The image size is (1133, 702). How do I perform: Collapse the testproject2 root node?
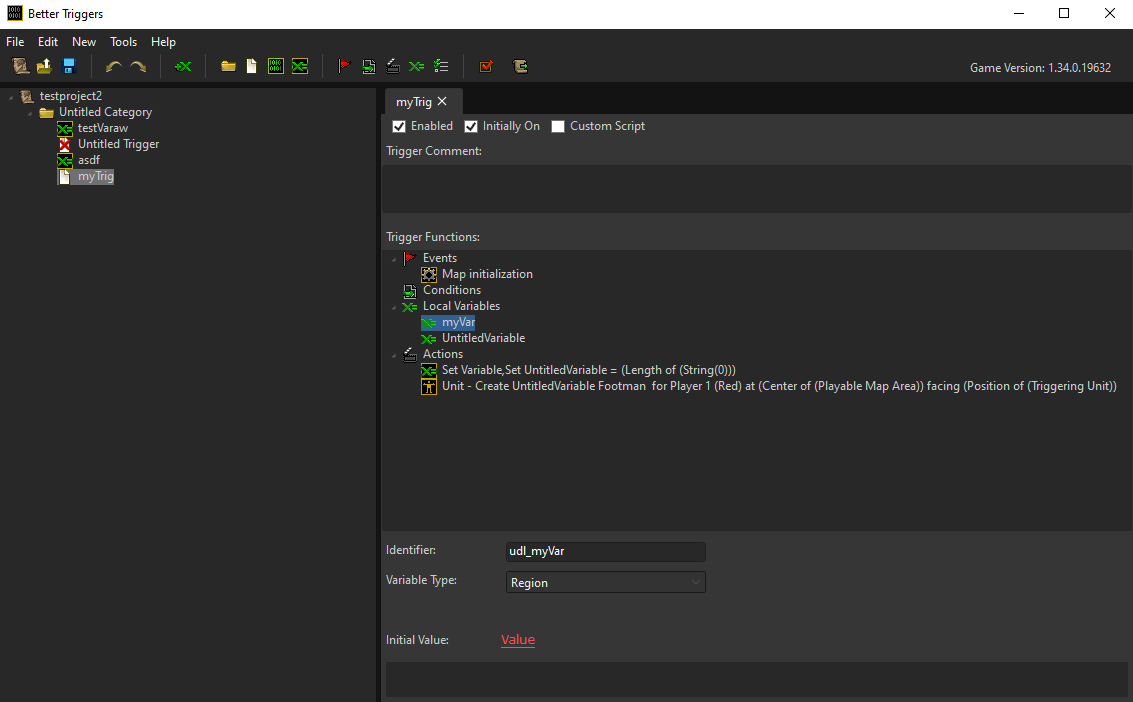tap(11, 97)
